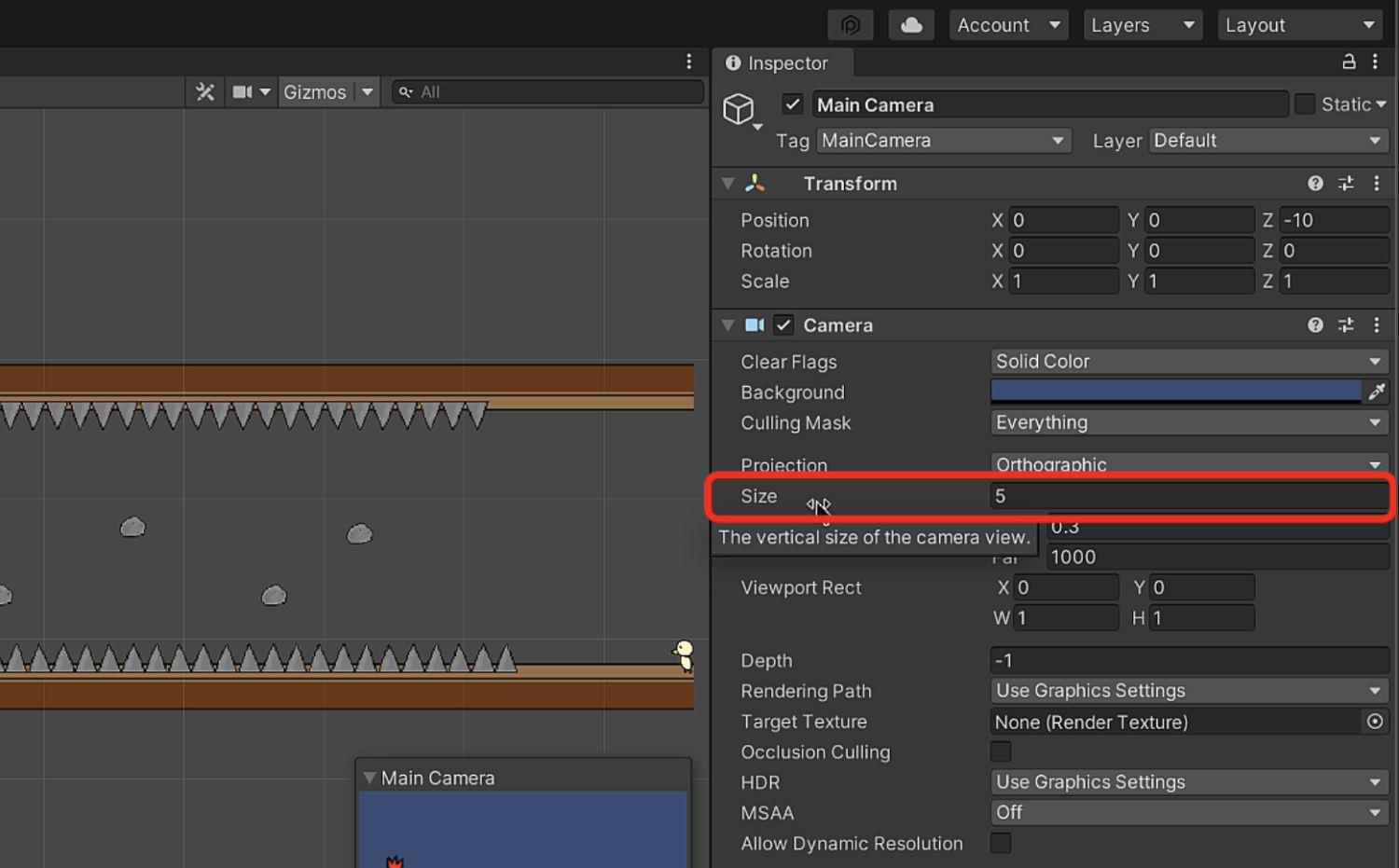
Task: Focus the Scene search field
Action: coord(547,91)
